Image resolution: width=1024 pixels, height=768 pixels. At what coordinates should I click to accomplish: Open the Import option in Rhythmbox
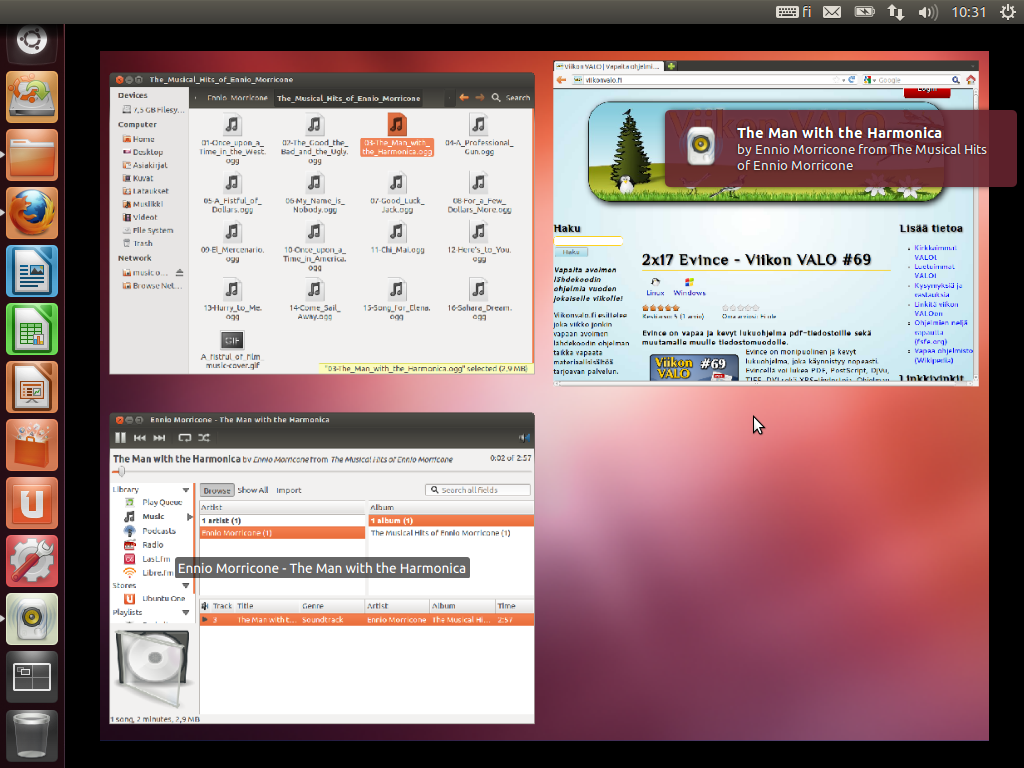pyautogui.click(x=289, y=490)
